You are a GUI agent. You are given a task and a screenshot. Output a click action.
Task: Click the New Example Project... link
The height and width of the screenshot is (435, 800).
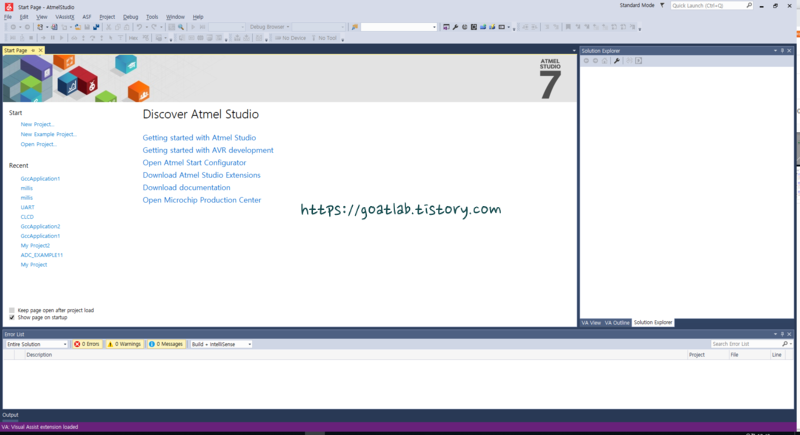coord(48,134)
